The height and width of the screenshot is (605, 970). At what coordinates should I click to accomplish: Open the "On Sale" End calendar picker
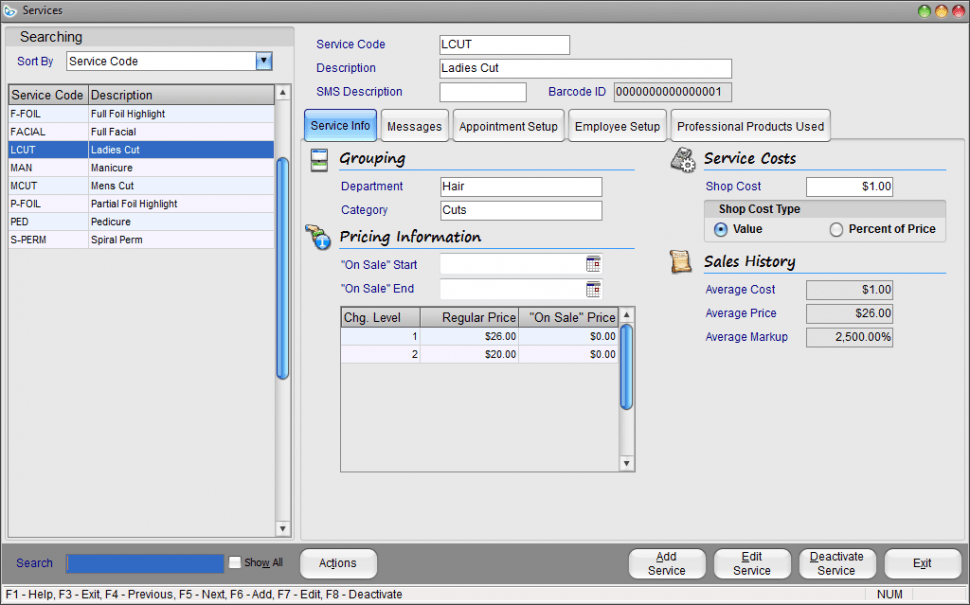coord(593,289)
